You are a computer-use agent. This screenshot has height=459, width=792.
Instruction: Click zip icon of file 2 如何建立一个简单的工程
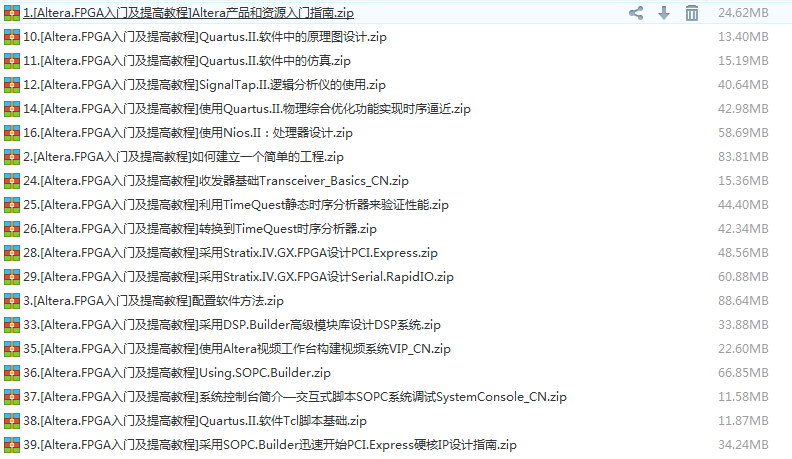pos(12,157)
